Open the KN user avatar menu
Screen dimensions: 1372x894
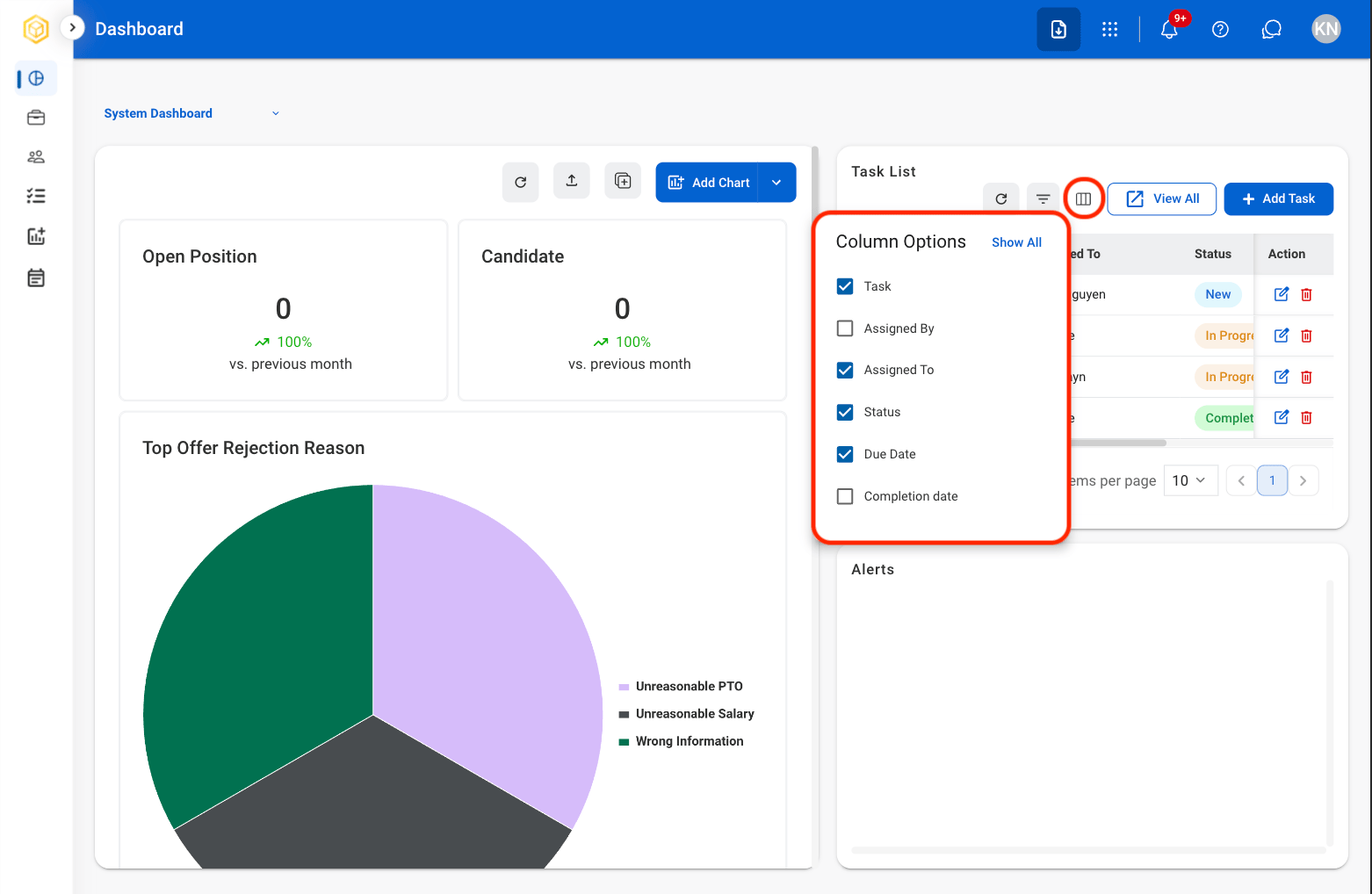1325,29
